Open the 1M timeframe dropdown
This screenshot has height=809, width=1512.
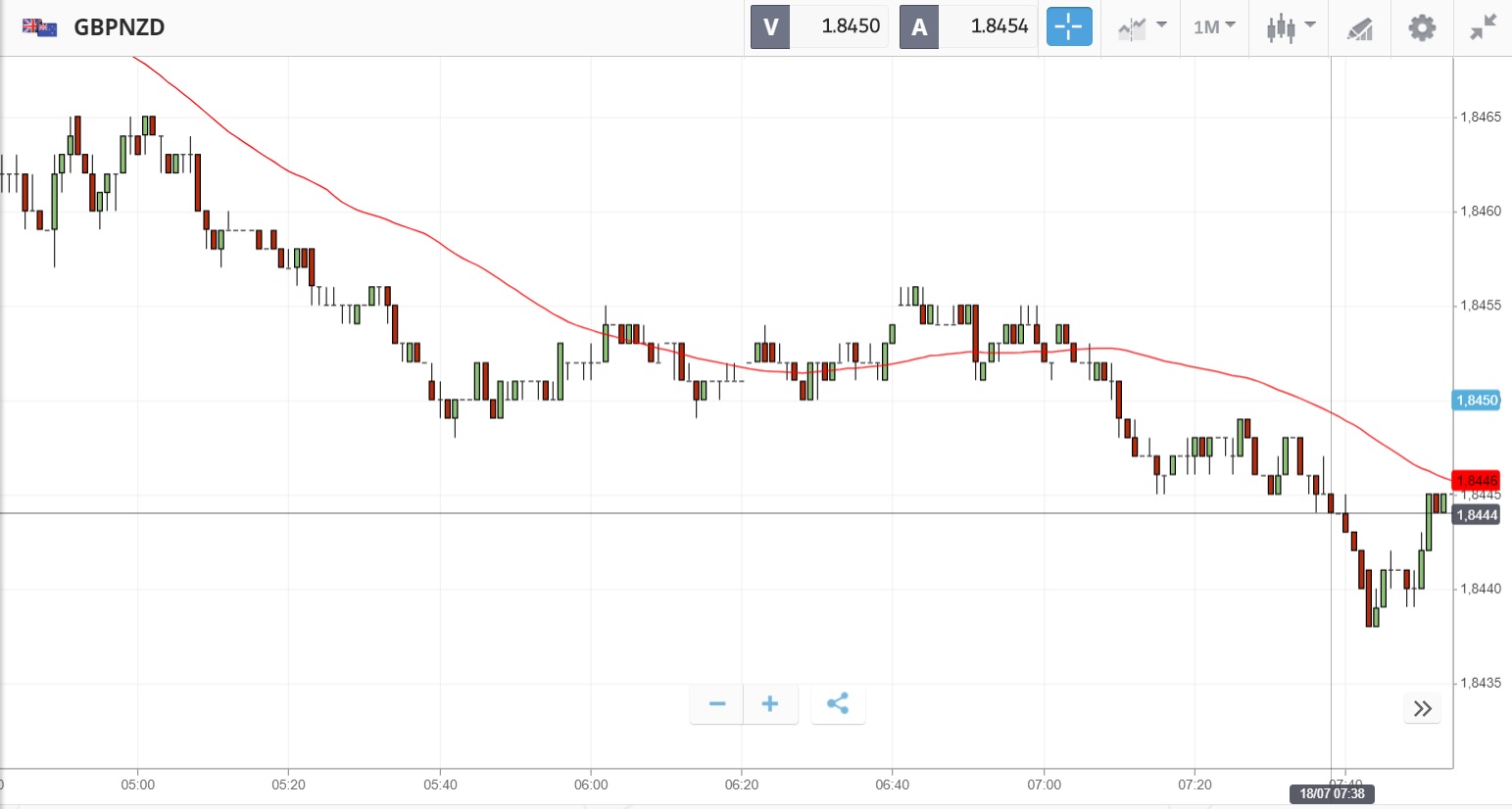click(1214, 27)
